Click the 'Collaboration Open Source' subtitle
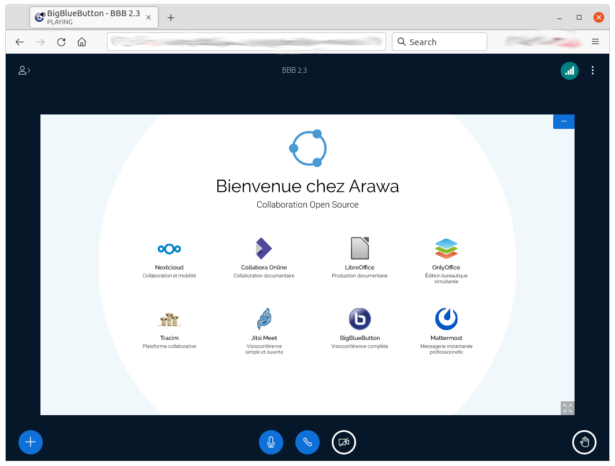The width and height of the screenshot is (615, 466). click(x=308, y=205)
